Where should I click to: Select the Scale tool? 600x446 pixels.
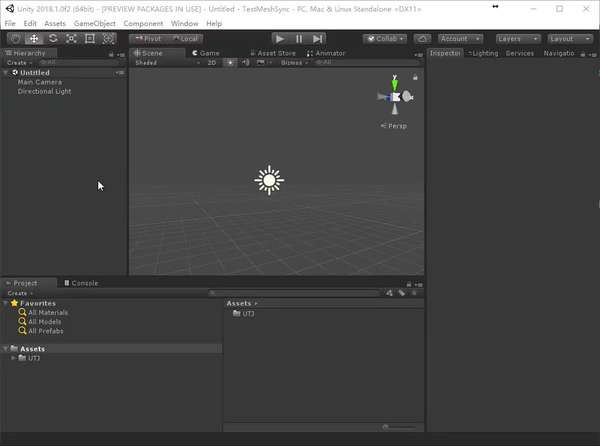[71, 39]
